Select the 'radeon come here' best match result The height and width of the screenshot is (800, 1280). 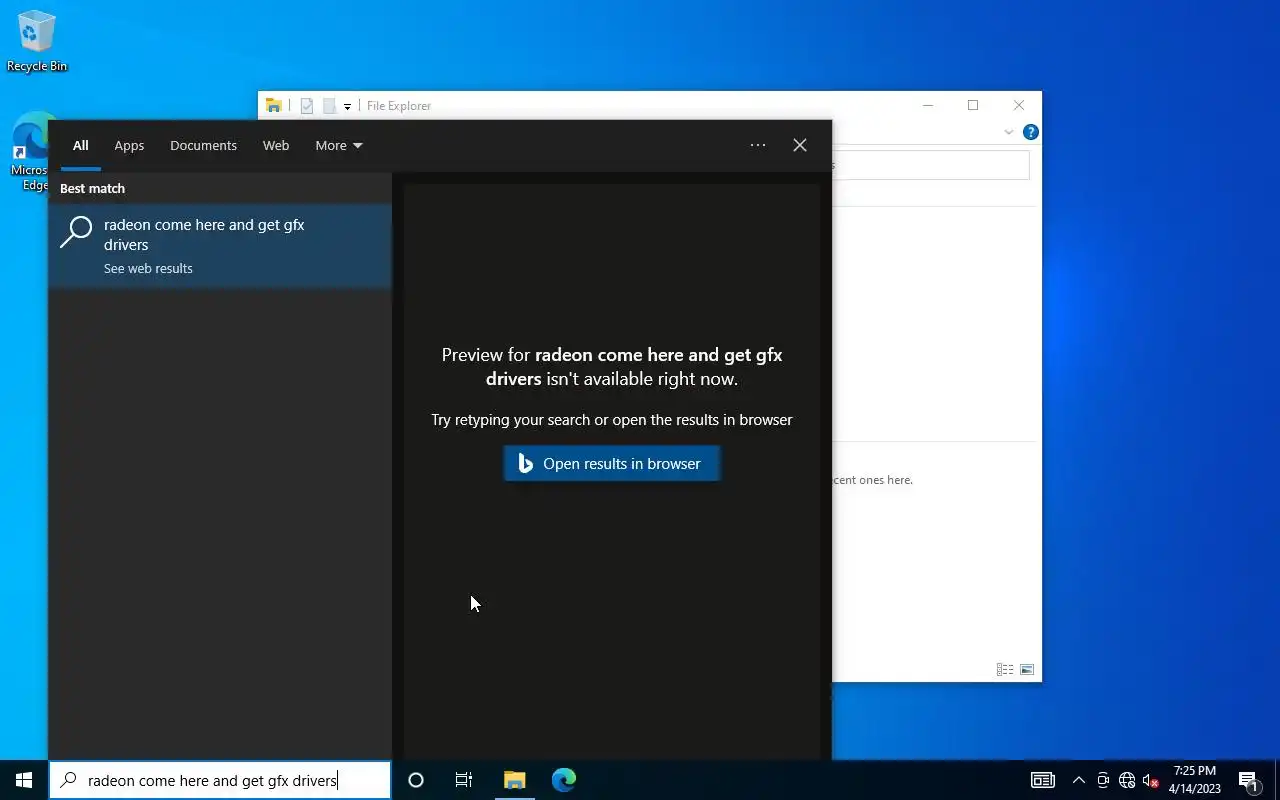220,246
